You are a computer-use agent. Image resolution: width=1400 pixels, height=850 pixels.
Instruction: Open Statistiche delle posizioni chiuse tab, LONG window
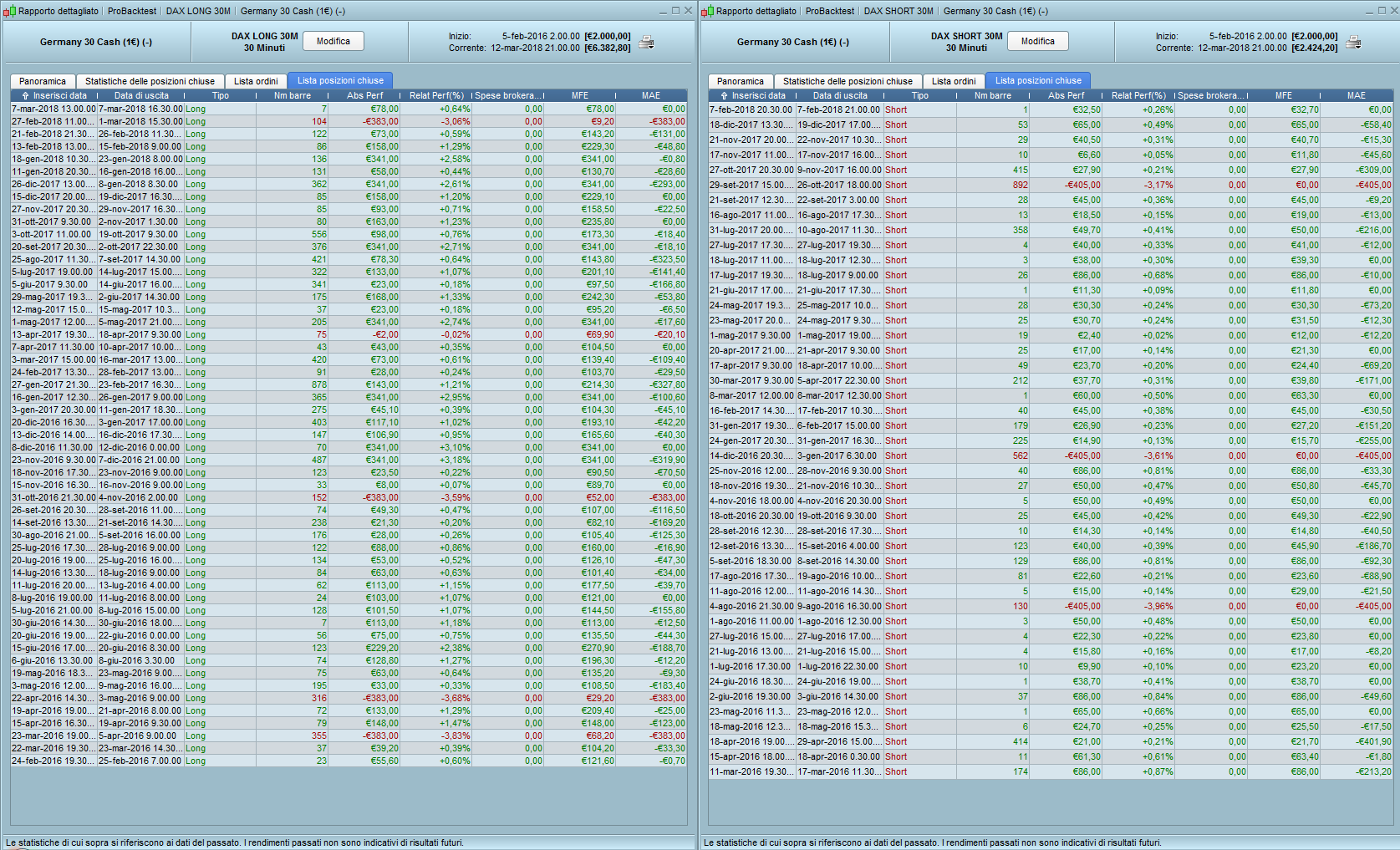[x=150, y=81]
